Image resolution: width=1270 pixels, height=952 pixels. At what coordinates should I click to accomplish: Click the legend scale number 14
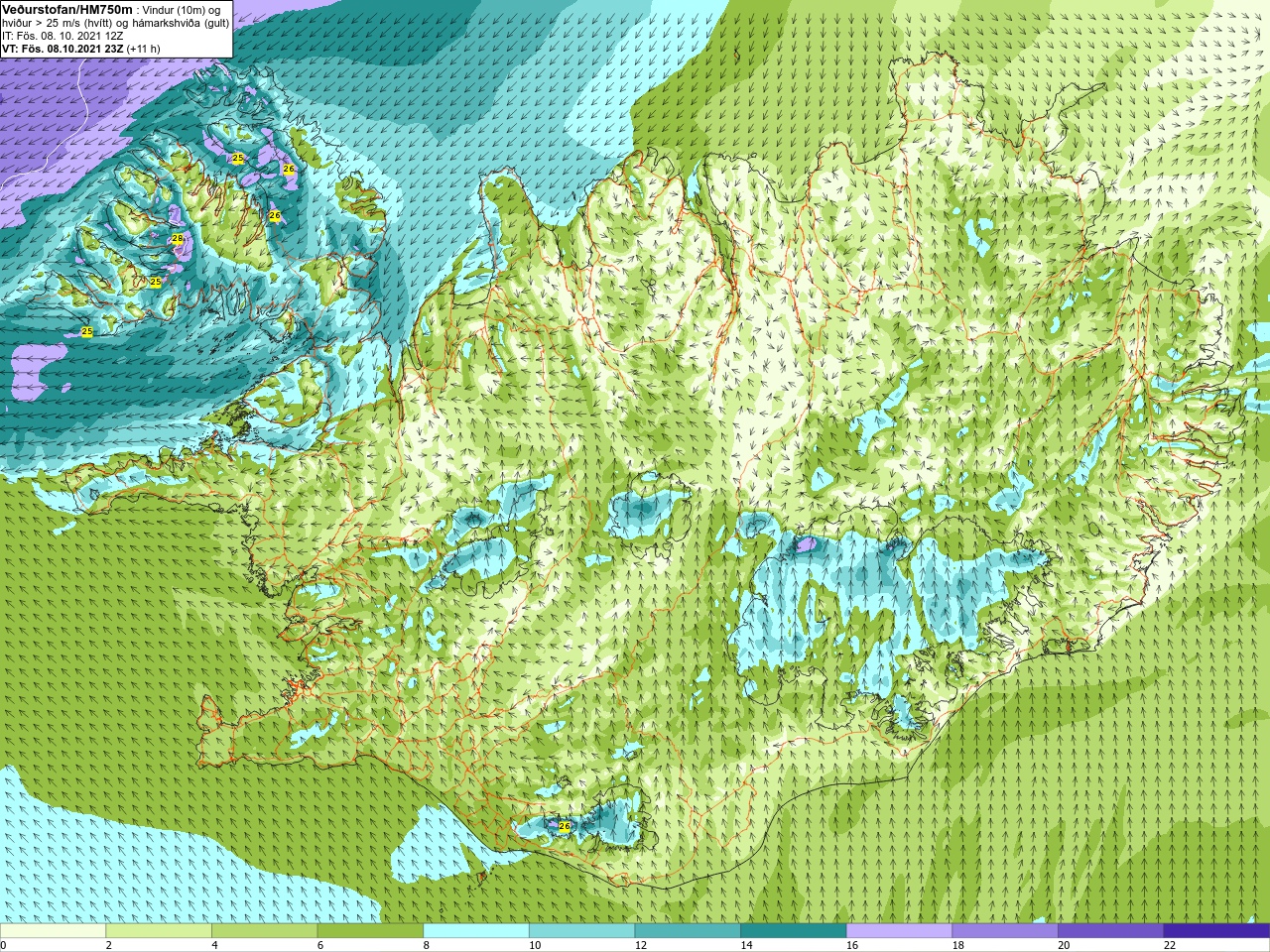(746, 945)
